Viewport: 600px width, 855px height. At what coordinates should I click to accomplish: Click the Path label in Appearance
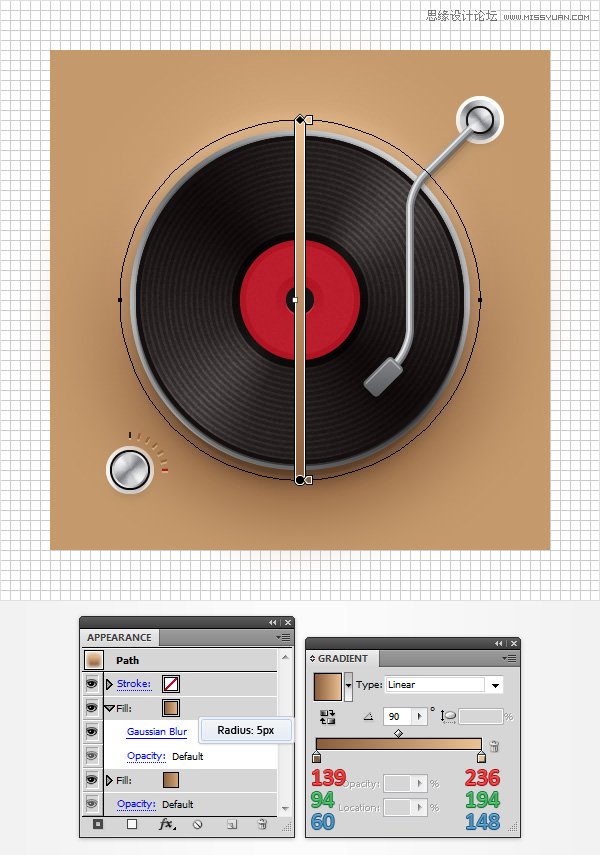coord(128,660)
